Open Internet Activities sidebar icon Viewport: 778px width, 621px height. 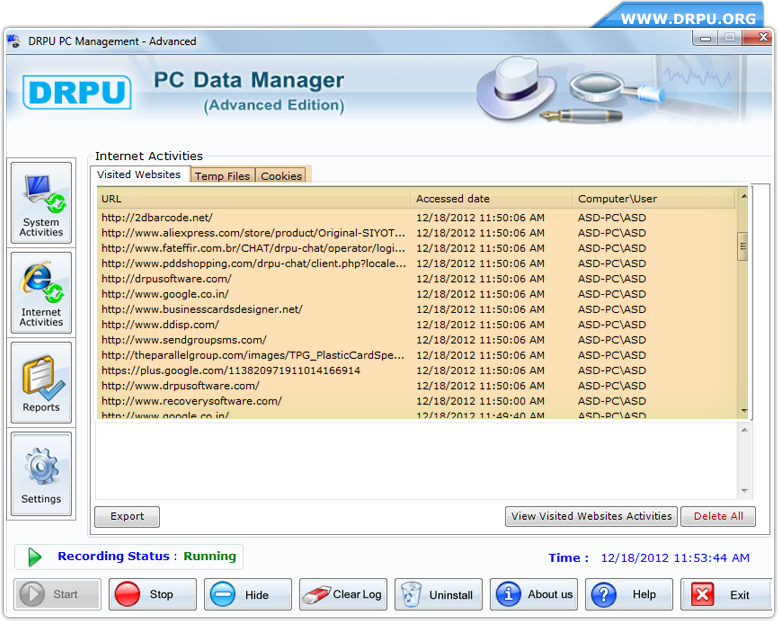[41, 293]
